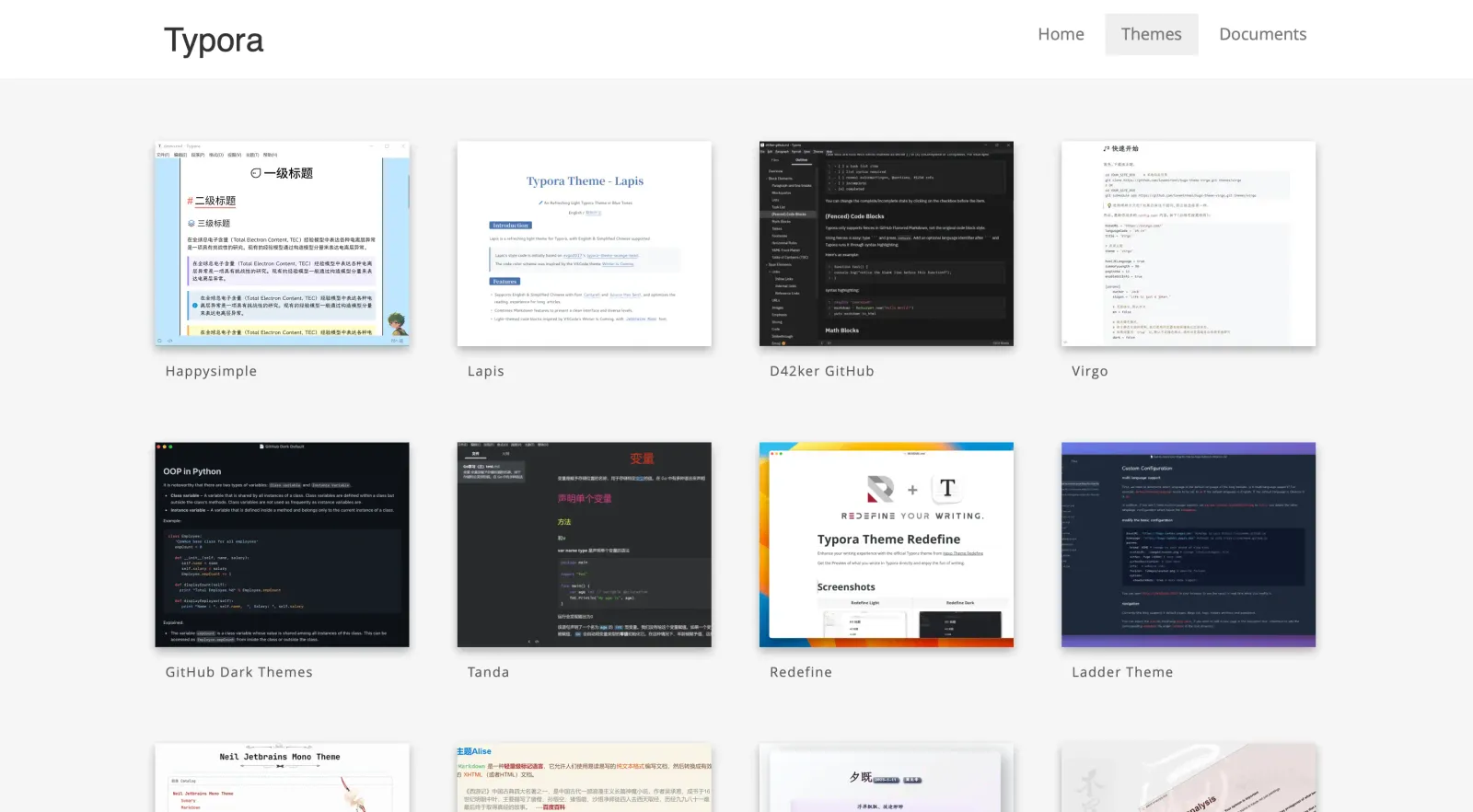Go to Documents in navigation
The image size is (1473, 812).
(x=1262, y=34)
